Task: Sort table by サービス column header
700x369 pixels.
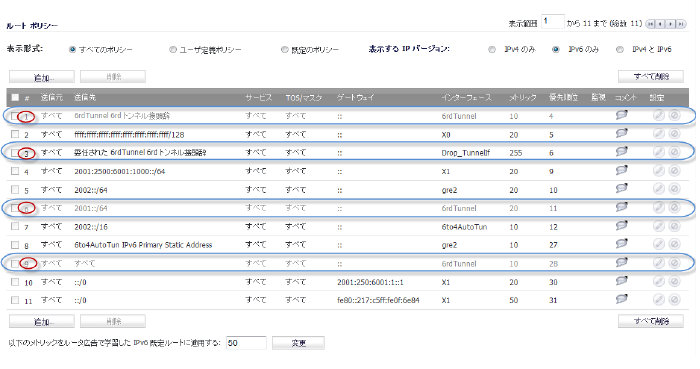Action: click(258, 97)
